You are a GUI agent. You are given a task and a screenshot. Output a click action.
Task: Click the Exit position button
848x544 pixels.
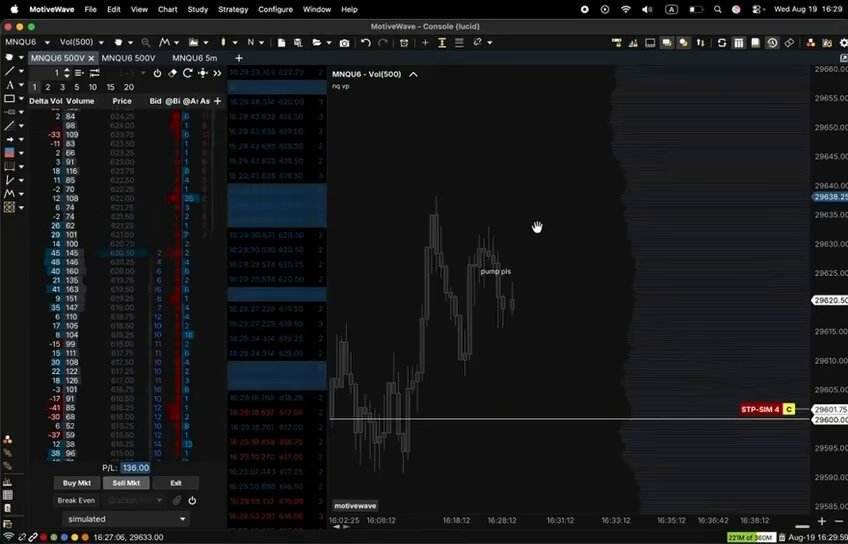click(176, 483)
